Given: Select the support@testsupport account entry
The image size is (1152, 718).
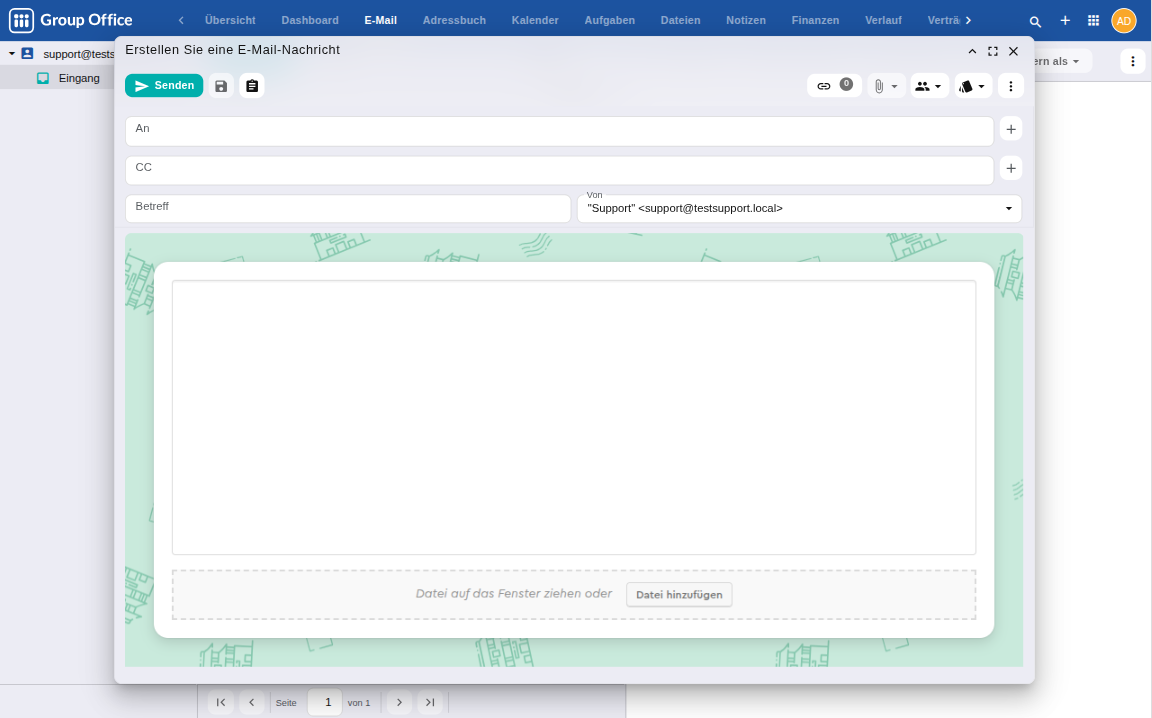Looking at the screenshot, I should point(79,54).
